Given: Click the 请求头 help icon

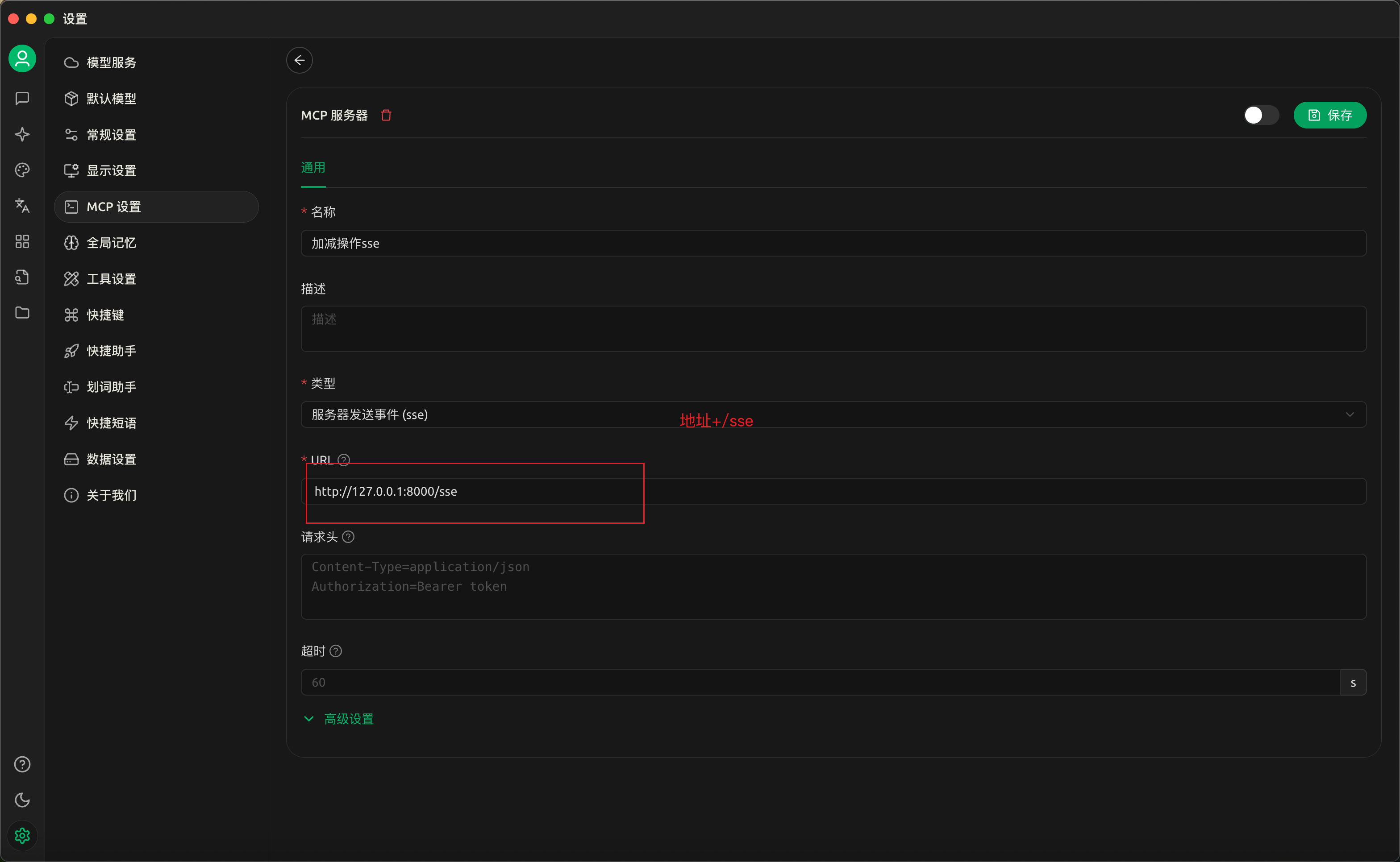Looking at the screenshot, I should pyautogui.click(x=348, y=536).
